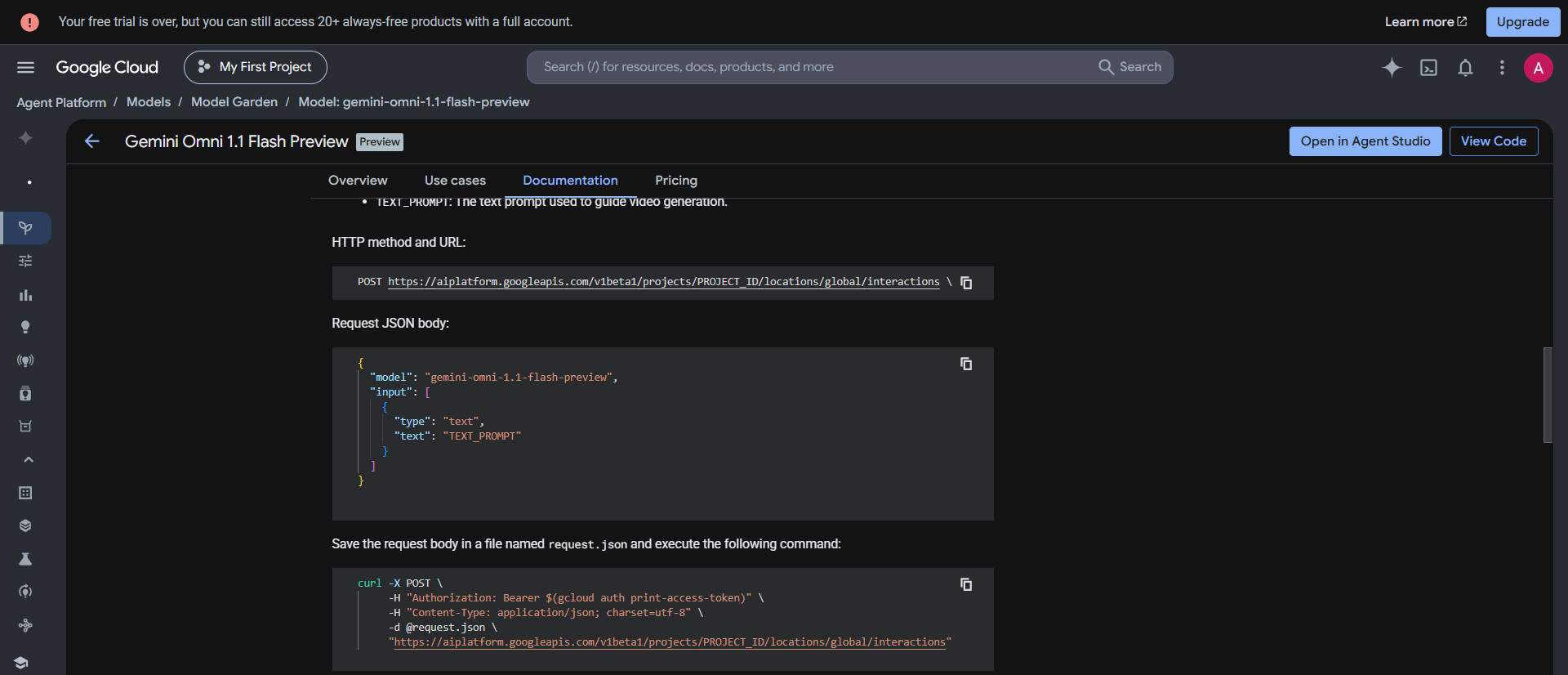
Task: Follow the Learn more link
Action: (1426, 22)
